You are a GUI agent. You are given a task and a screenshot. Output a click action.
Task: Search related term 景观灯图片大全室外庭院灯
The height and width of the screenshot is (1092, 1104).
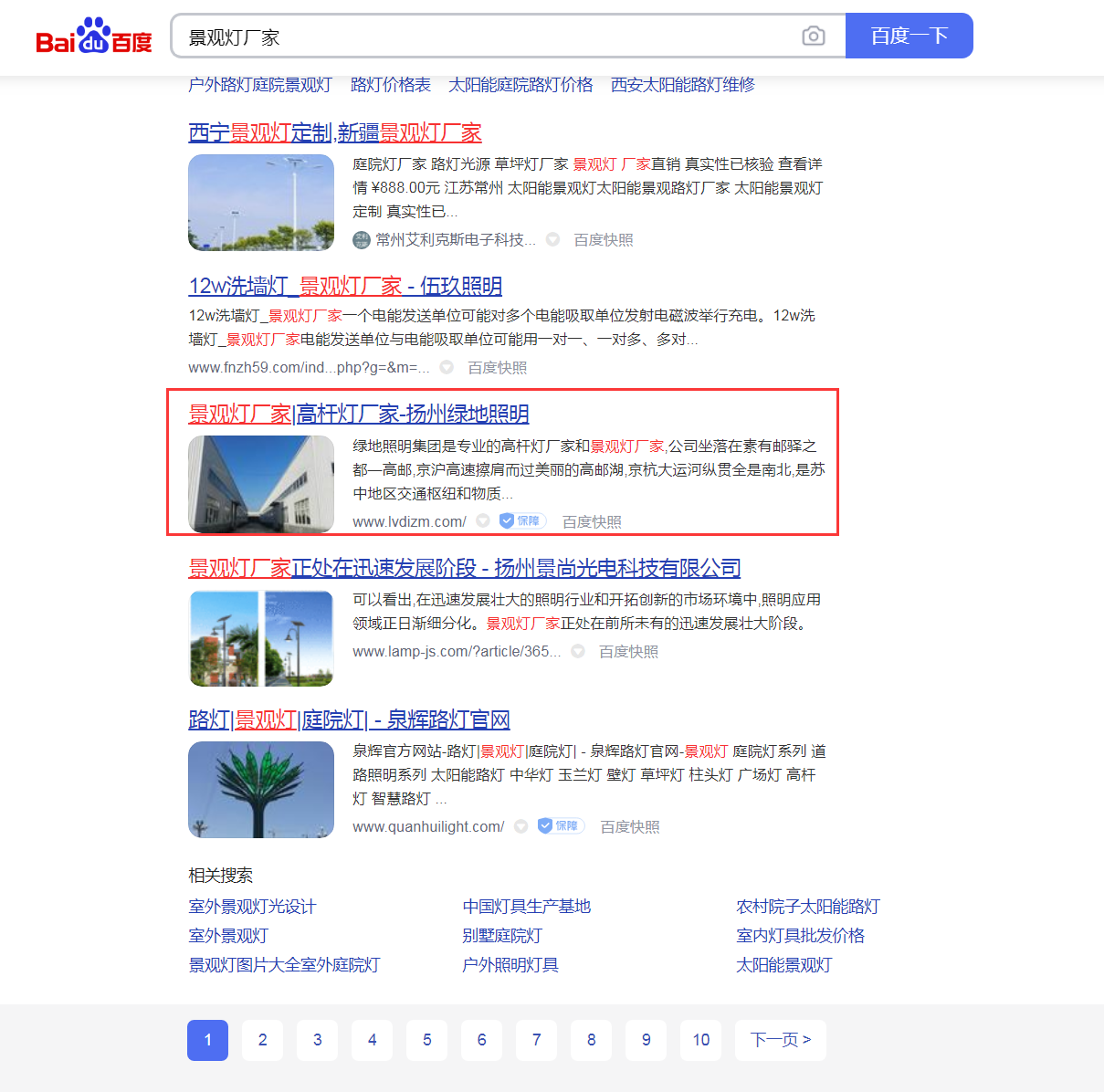(x=284, y=965)
